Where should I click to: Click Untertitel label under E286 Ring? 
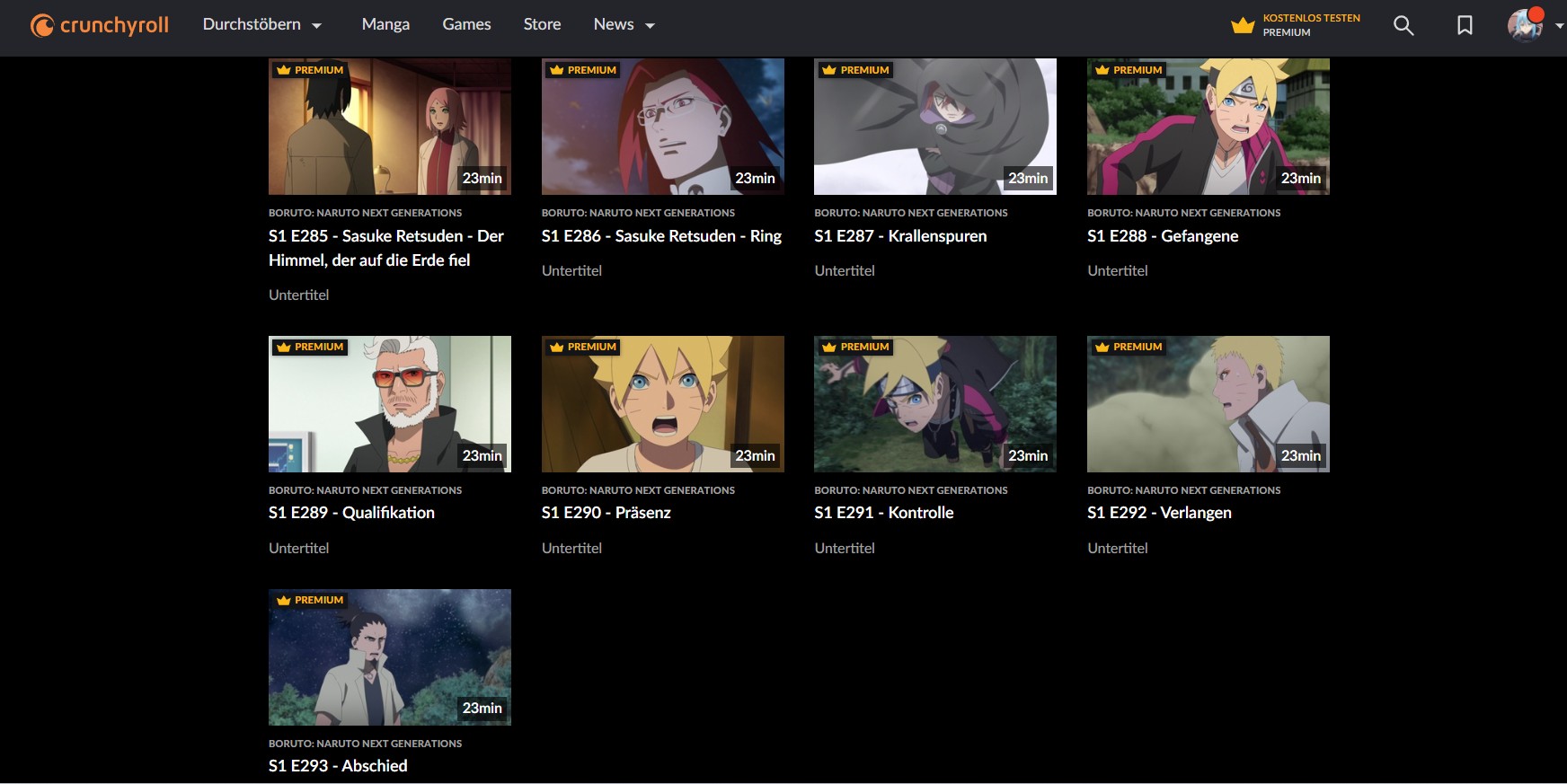point(571,270)
